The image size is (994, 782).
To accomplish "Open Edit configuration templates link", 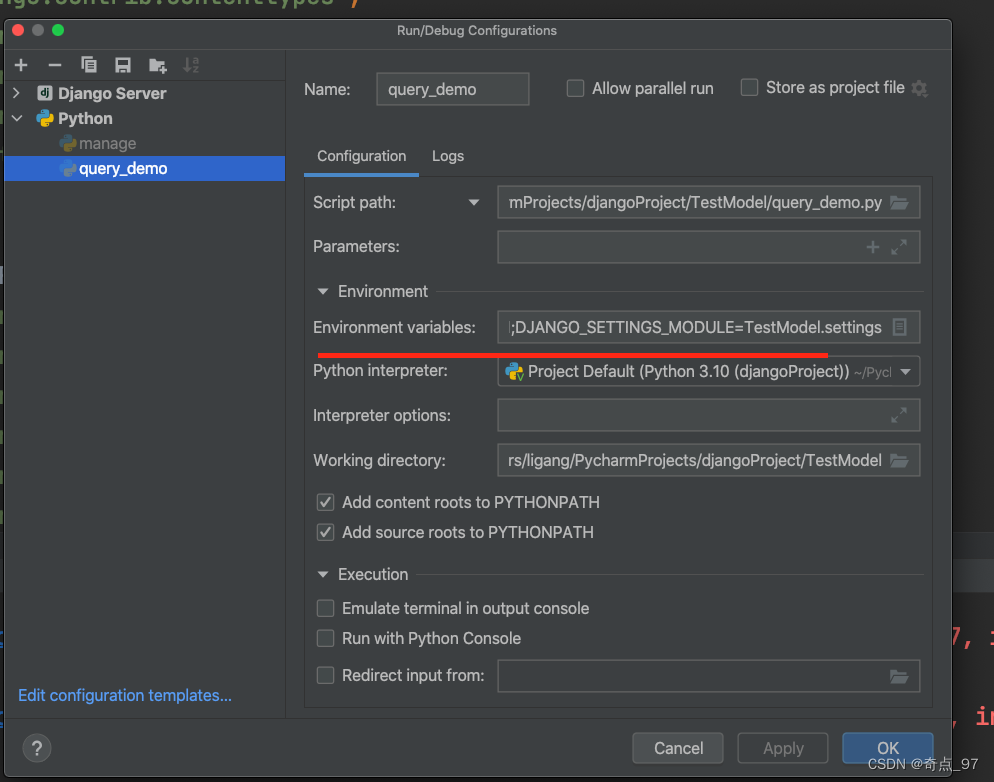I will pyautogui.click(x=125, y=696).
